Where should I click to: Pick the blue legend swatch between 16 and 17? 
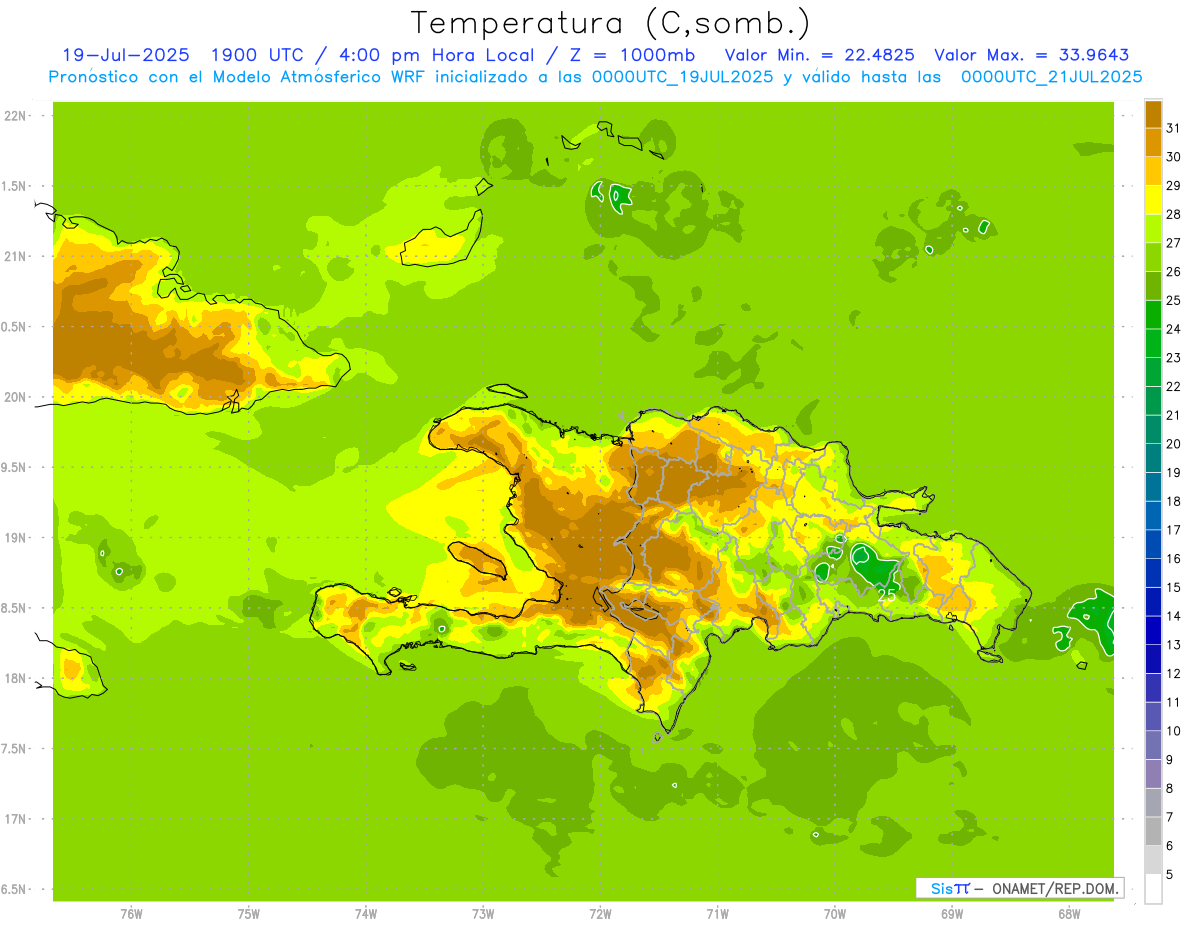click(x=1153, y=545)
